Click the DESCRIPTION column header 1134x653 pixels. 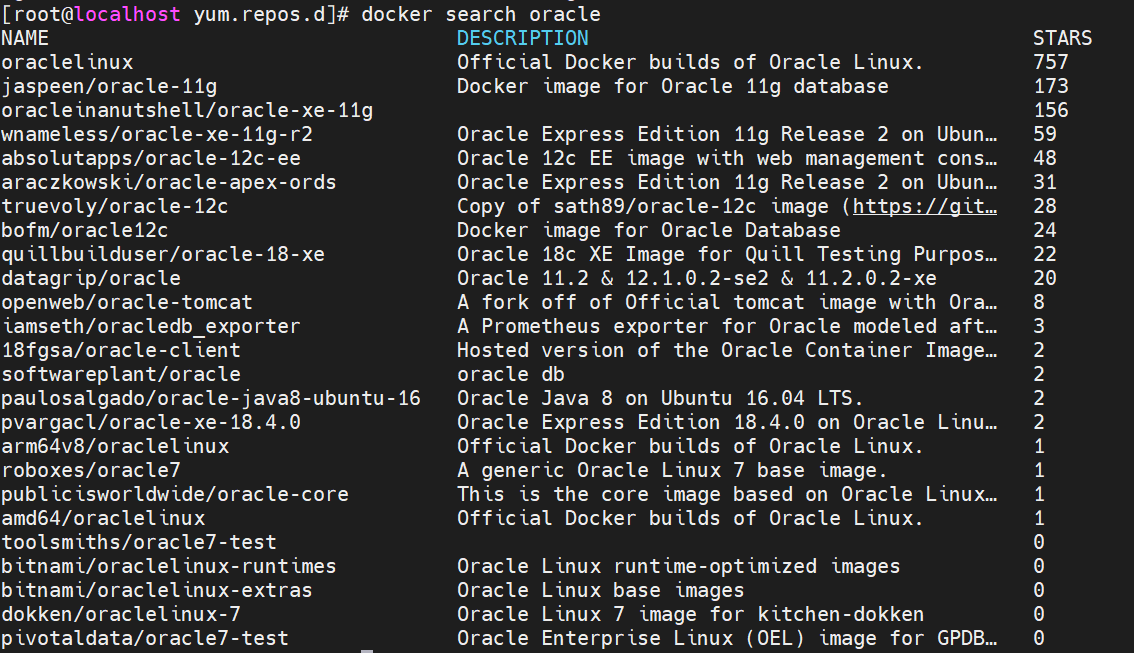coord(522,39)
